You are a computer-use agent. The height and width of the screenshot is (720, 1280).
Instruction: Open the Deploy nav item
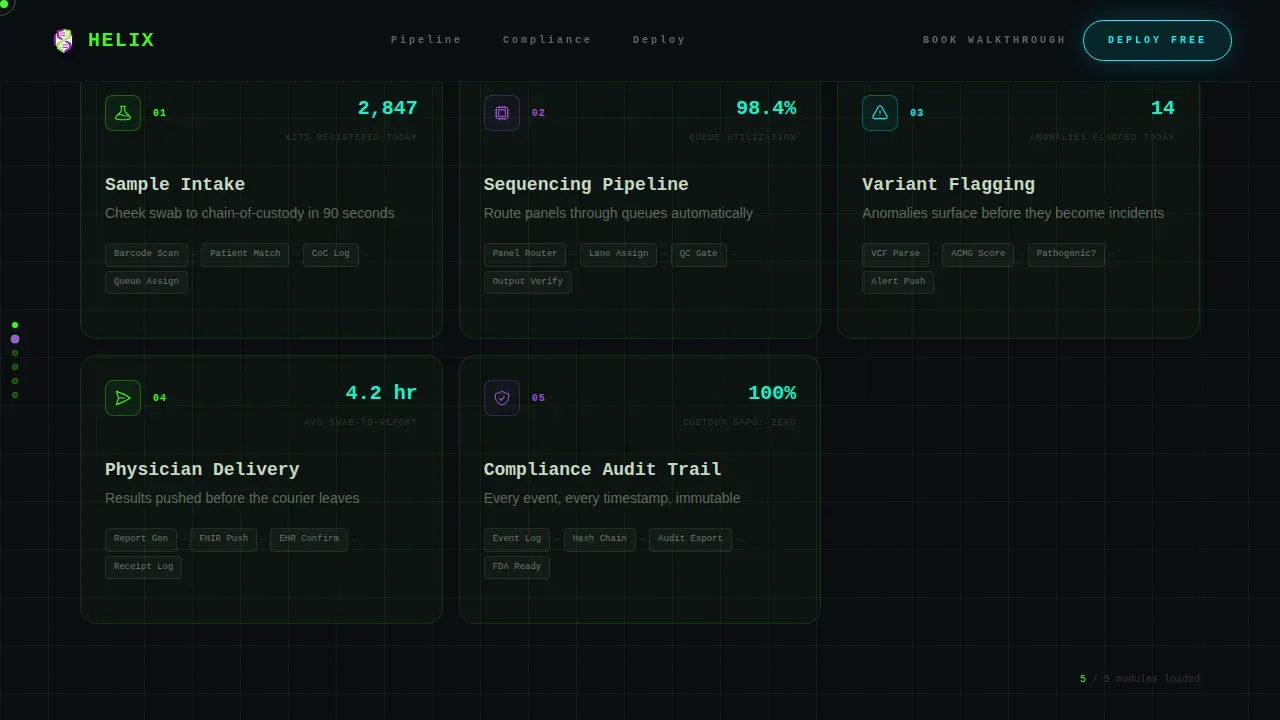click(x=659, y=40)
